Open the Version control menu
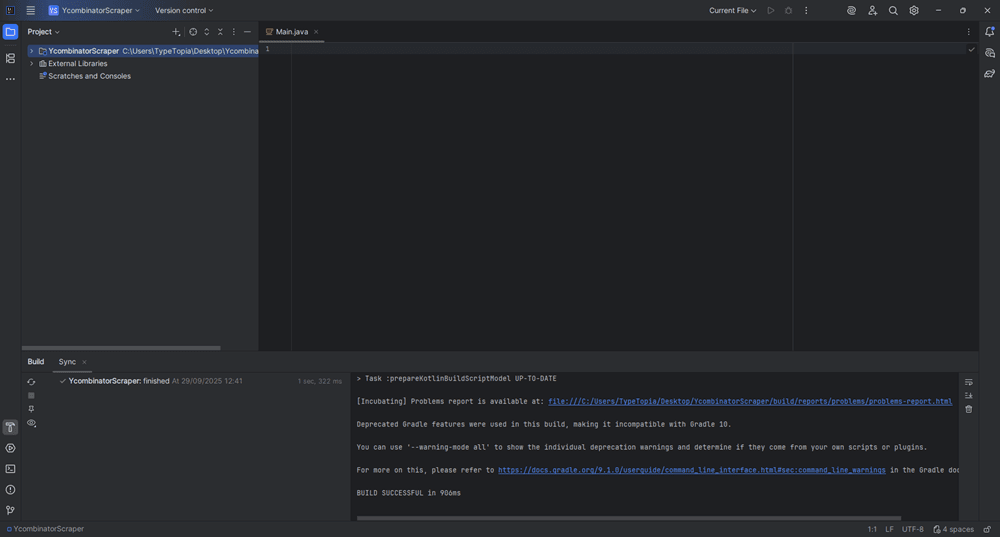The image size is (1000, 537). tap(184, 11)
